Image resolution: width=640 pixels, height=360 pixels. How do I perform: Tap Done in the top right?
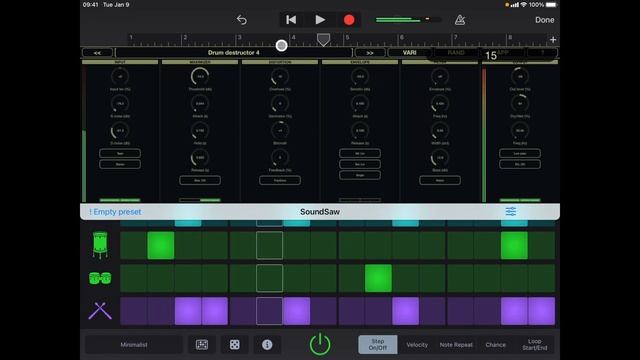(x=544, y=20)
